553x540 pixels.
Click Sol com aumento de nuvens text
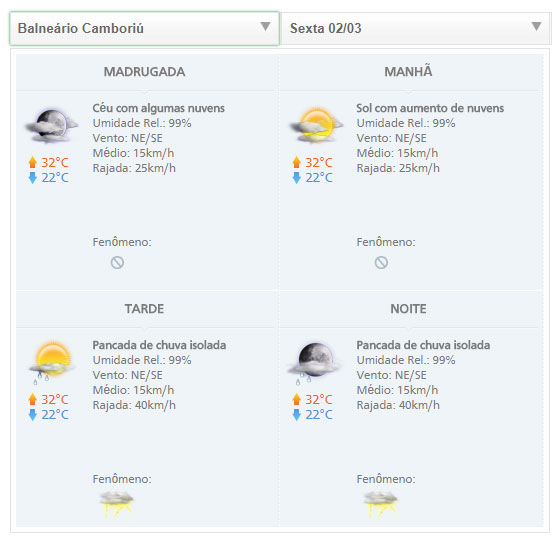point(430,108)
